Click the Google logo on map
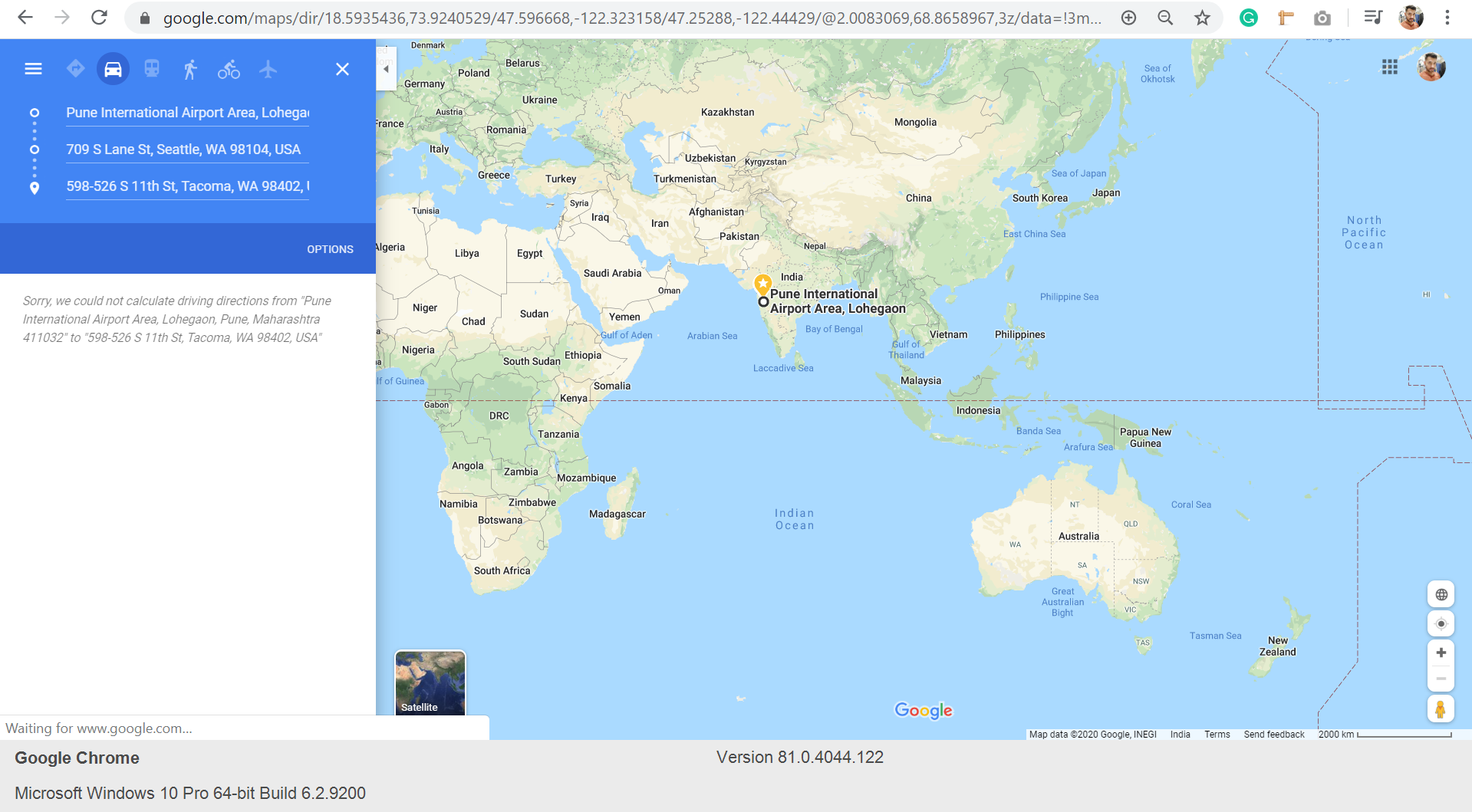 [924, 711]
